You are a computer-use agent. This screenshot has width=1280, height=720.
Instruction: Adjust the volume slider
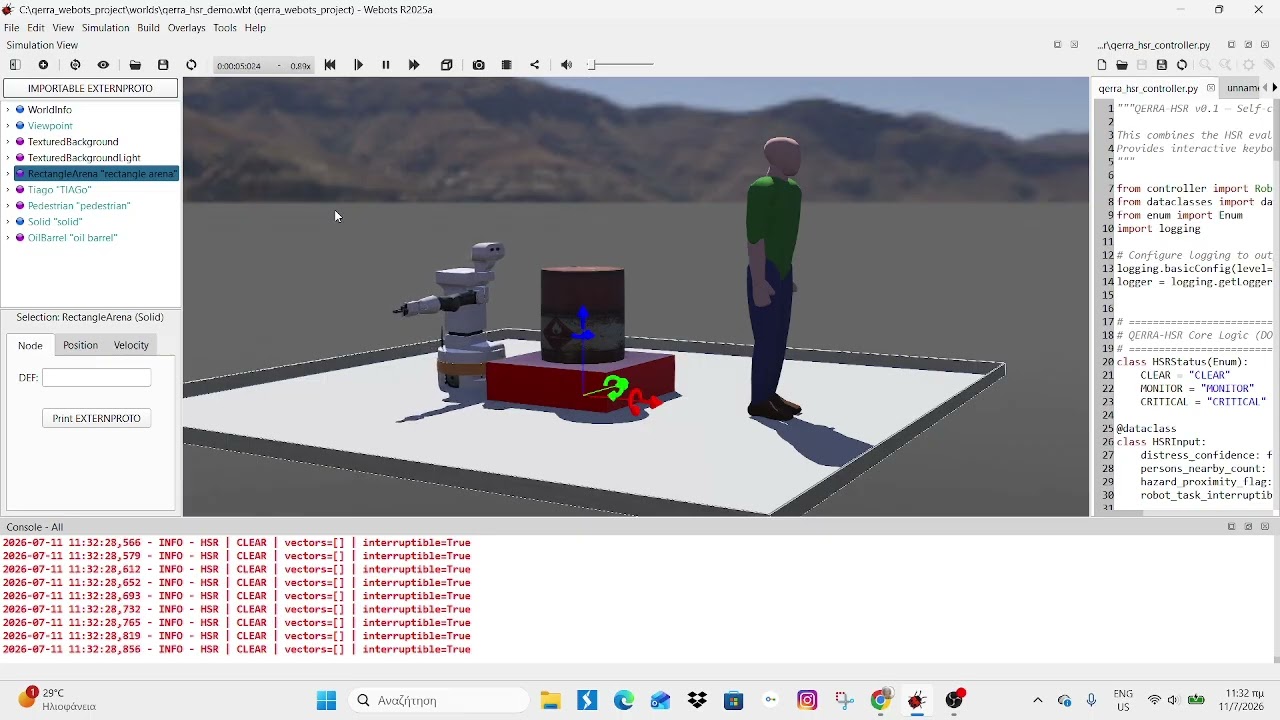click(x=622, y=65)
